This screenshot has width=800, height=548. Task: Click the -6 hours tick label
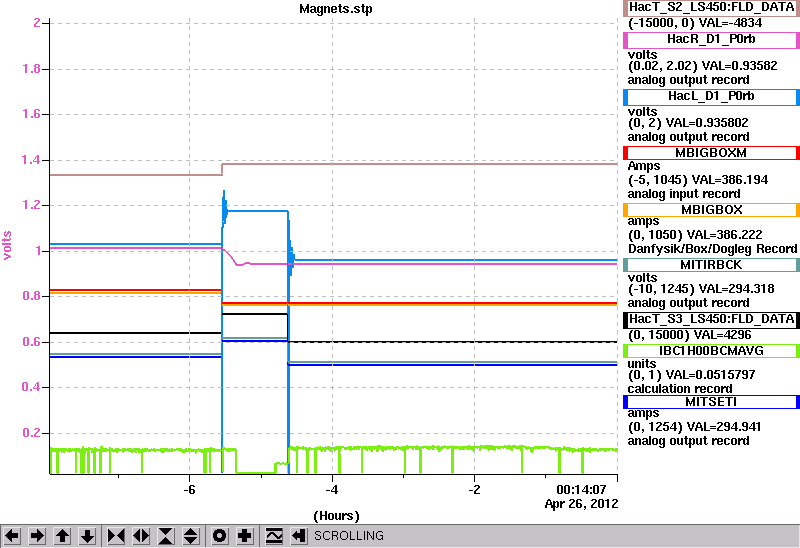click(189, 490)
